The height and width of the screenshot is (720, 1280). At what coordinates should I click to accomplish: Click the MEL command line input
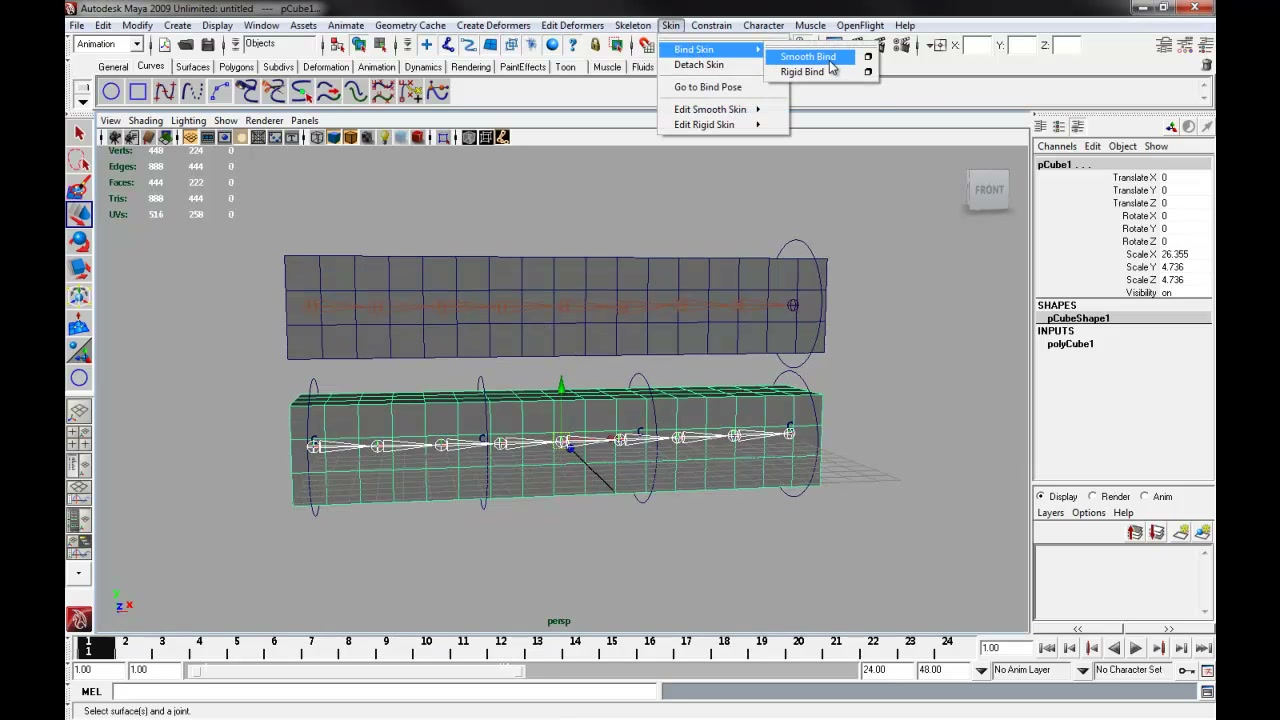pyautogui.click(x=385, y=692)
